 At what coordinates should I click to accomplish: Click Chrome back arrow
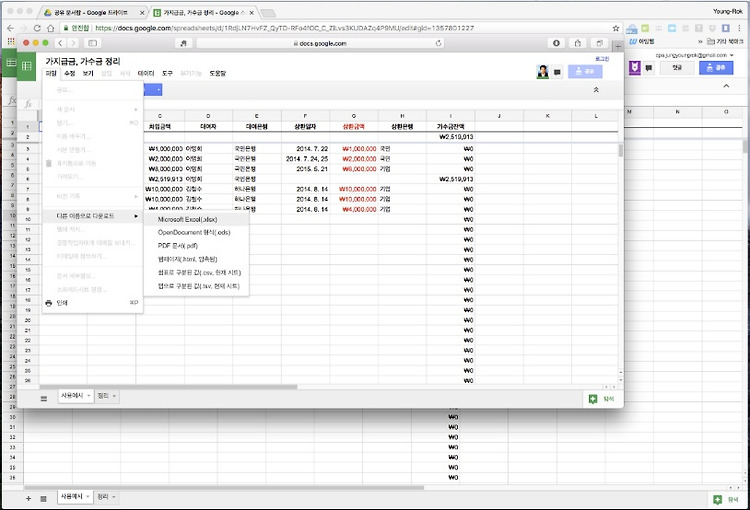pyautogui.click(x=11, y=28)
